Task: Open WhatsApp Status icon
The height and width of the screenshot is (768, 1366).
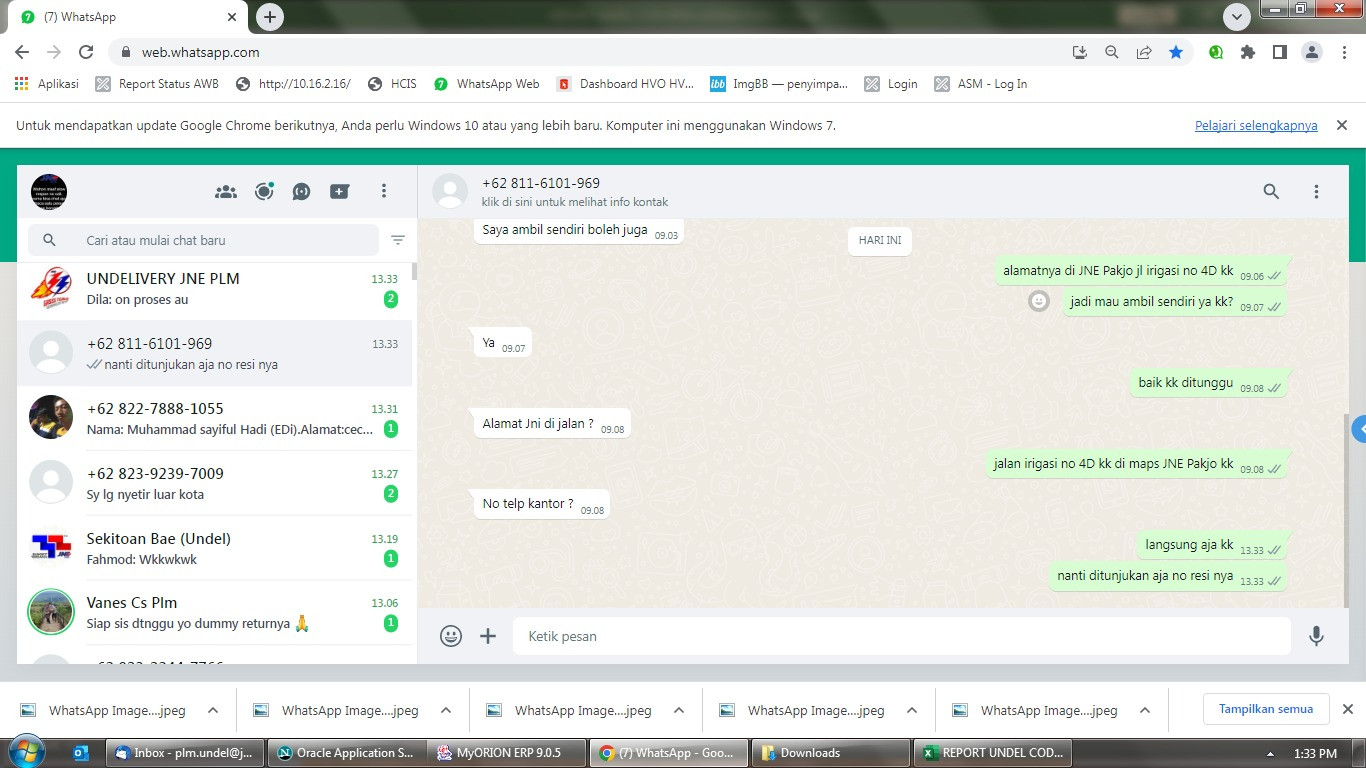Action: click(x=264, y=191)
